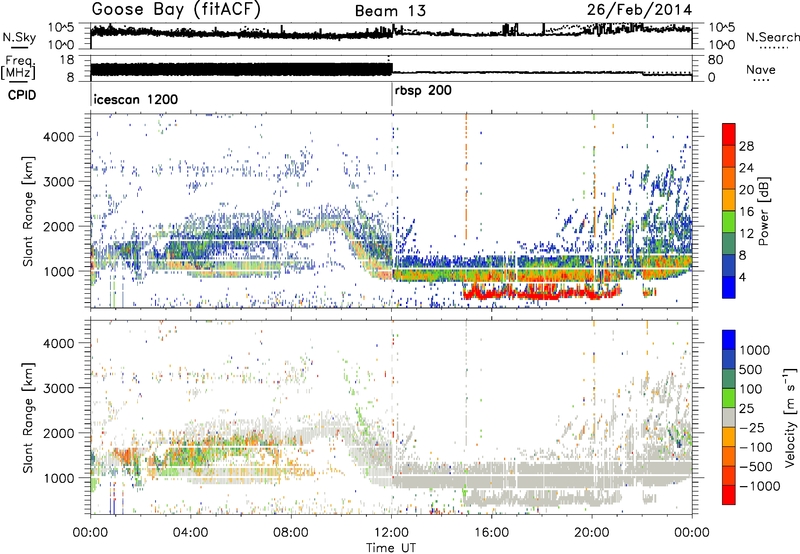The image size is (800, 554).
Task: Click the 'Time UT' axis title
Action: coord(391,547)
